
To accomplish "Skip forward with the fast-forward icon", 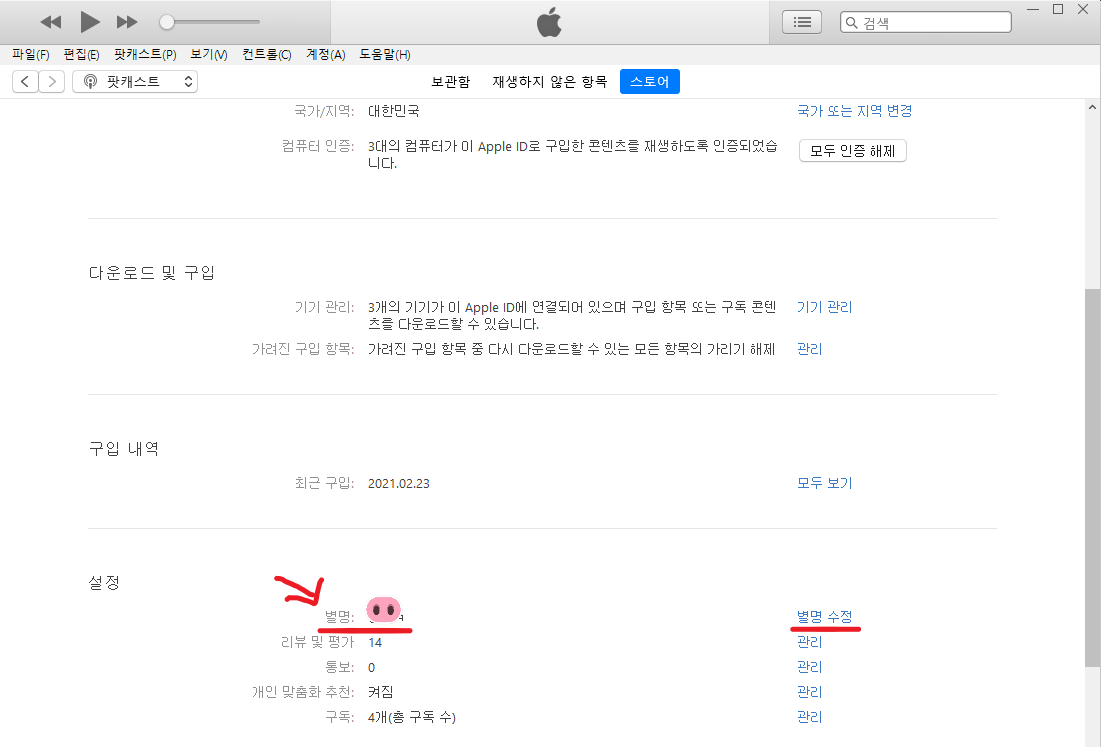I will (x=127, y=22).
